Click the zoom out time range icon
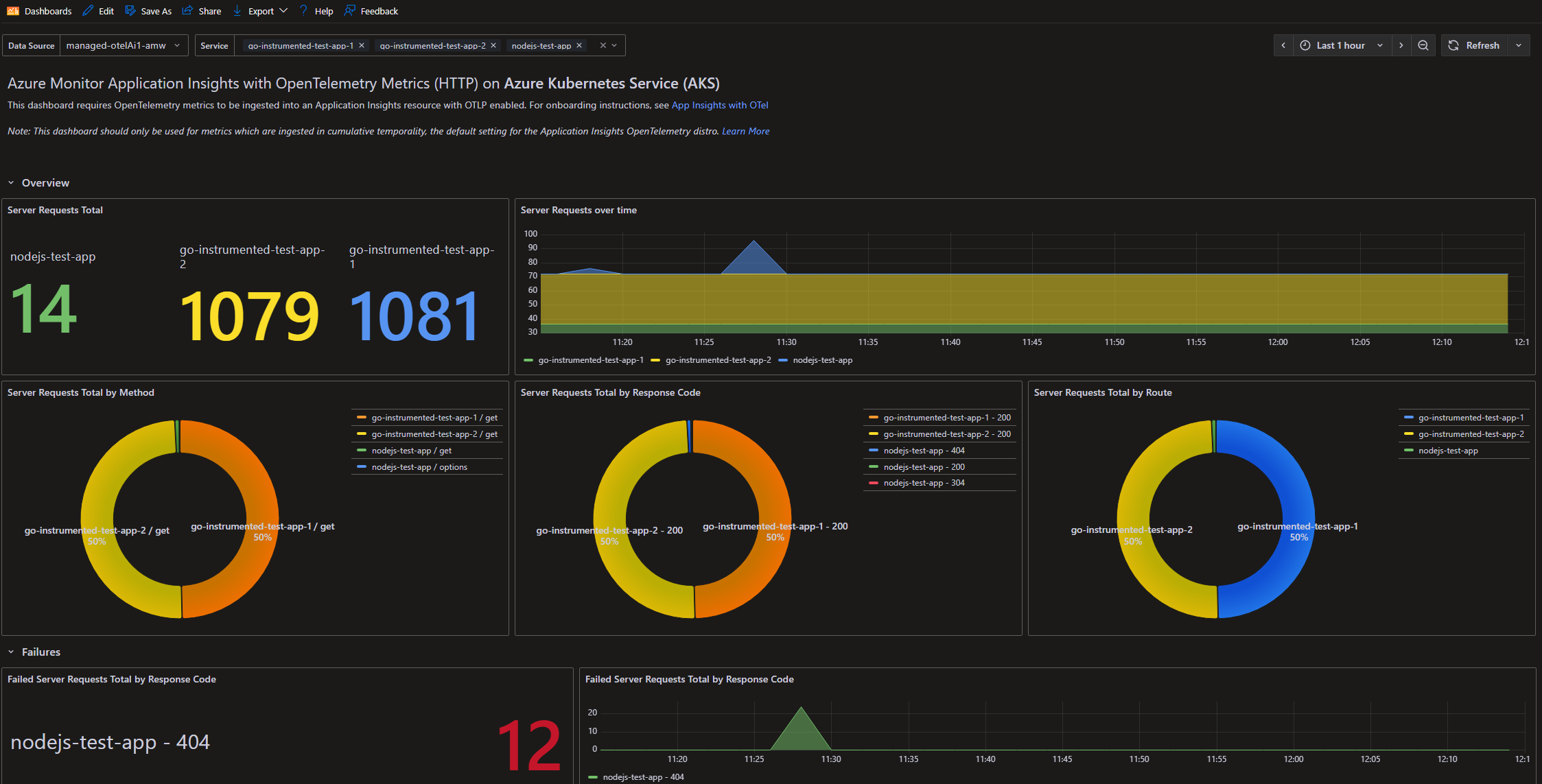This screenshot has height=784, width=1542. point(1423,45)
